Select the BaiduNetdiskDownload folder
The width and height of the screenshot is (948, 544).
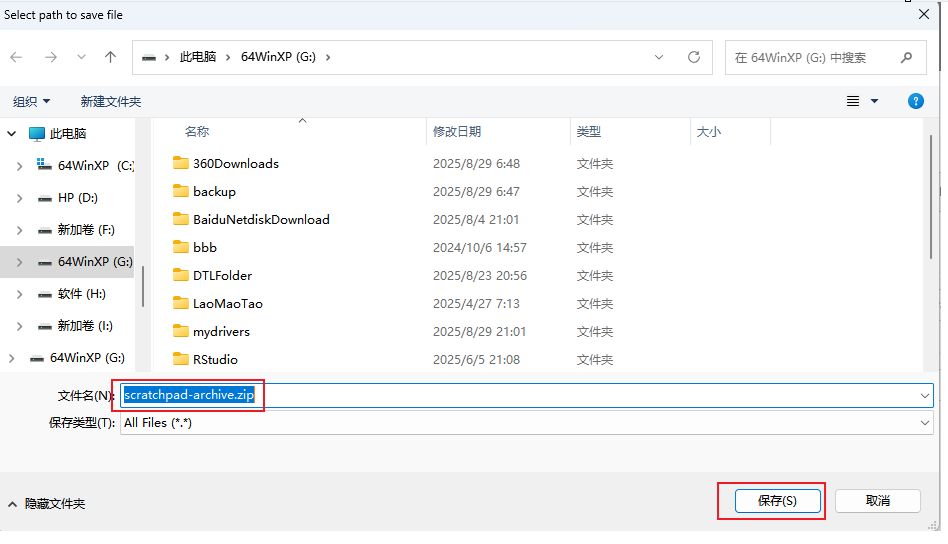click(260, 219)
